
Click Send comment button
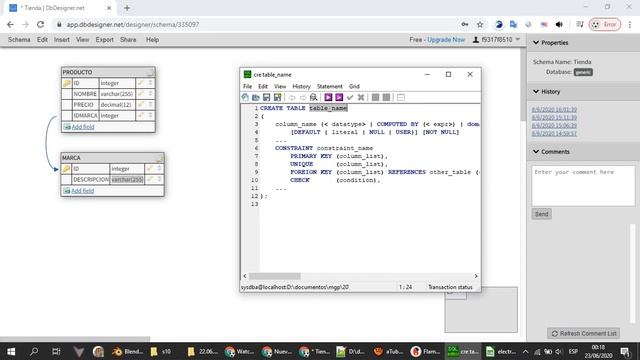[542, 214]
